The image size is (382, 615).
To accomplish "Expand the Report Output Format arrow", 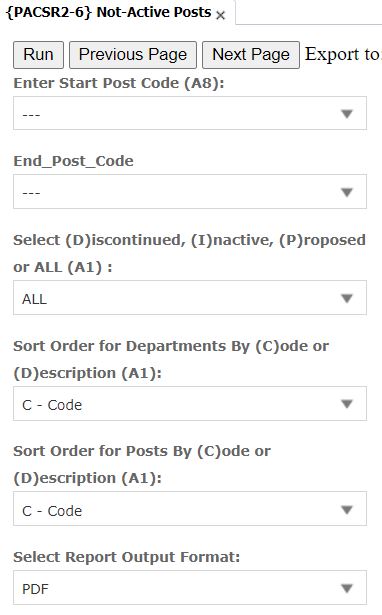I will [347, 588].
